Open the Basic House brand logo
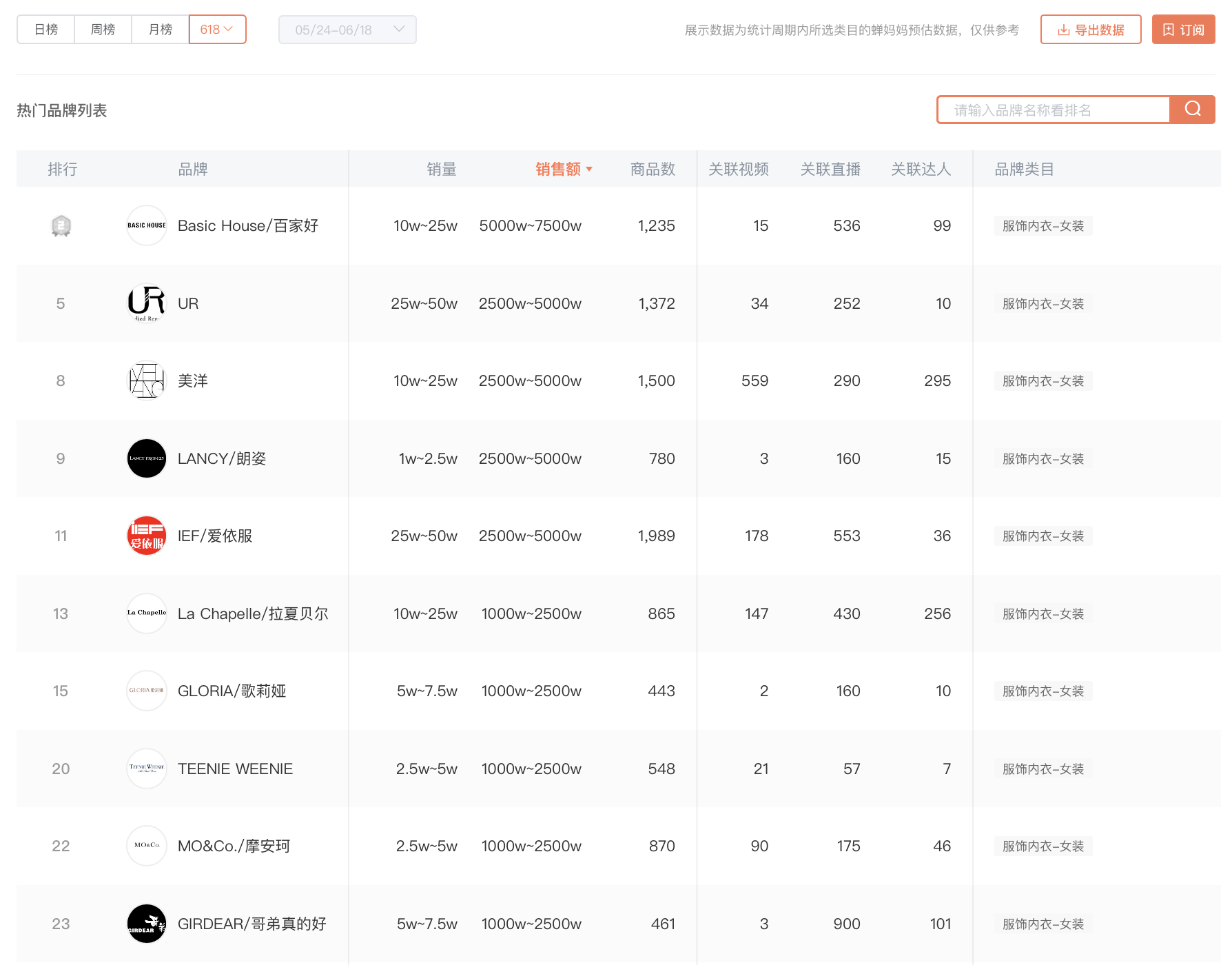This screenshot has width=1232, height=965. [x=147, y=225]
